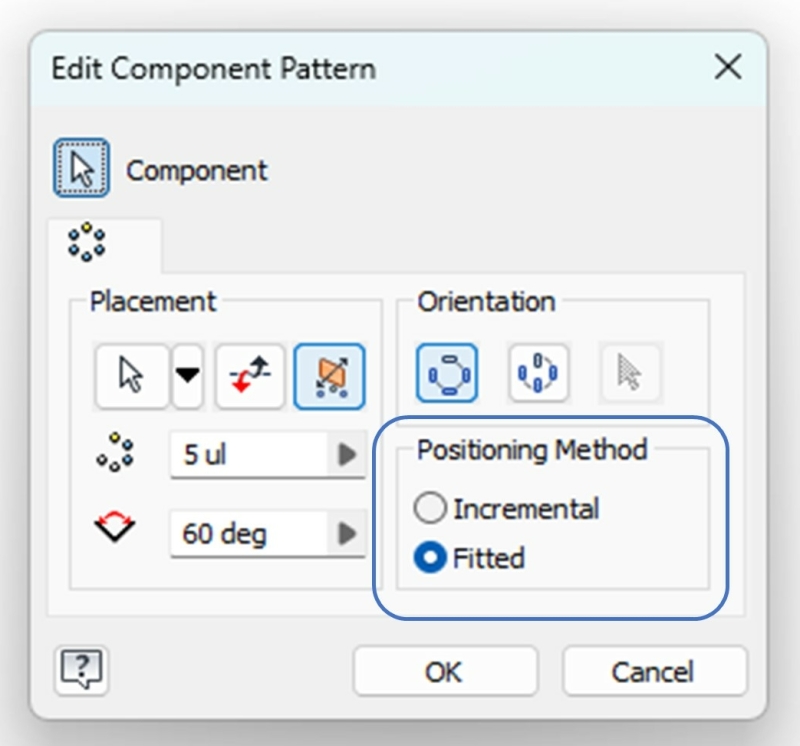
Task: Confirm the pattern with OK
Action: tap(445, 671)
